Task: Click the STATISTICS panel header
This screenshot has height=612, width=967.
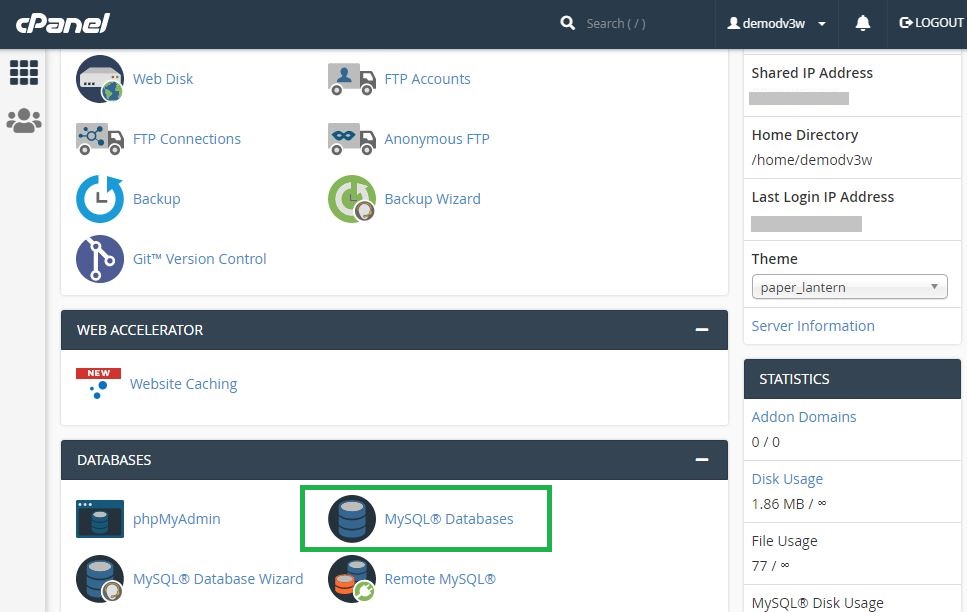Action: click(852, 379)
